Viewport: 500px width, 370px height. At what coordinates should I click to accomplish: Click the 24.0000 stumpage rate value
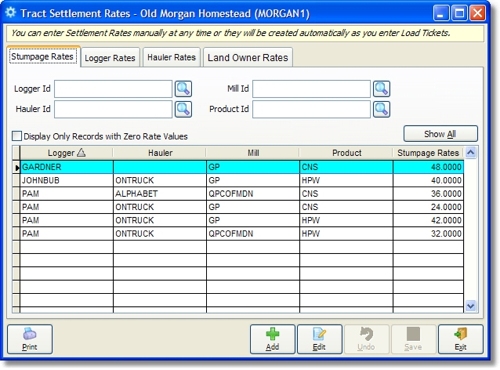[428, 207]
